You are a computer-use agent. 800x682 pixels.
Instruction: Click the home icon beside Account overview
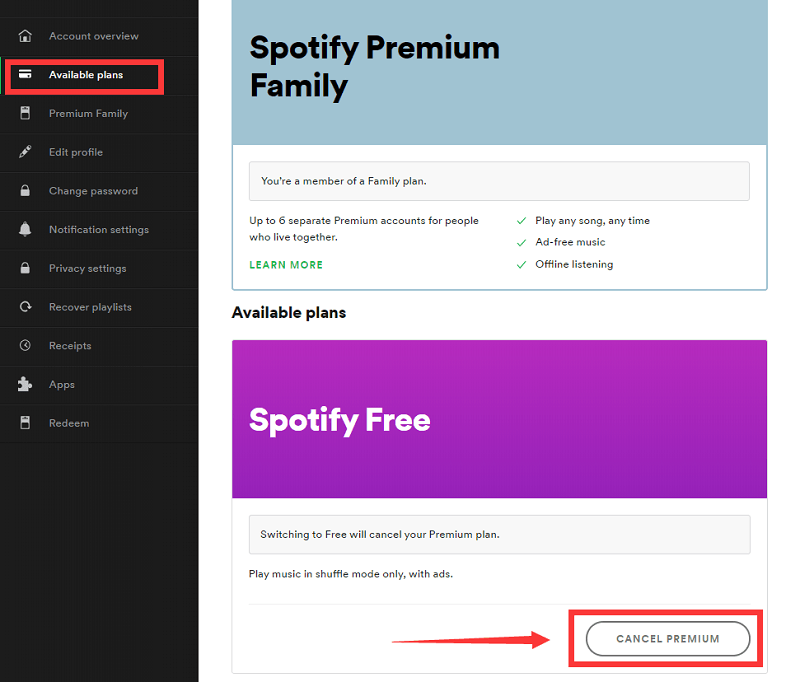[26, 36]
